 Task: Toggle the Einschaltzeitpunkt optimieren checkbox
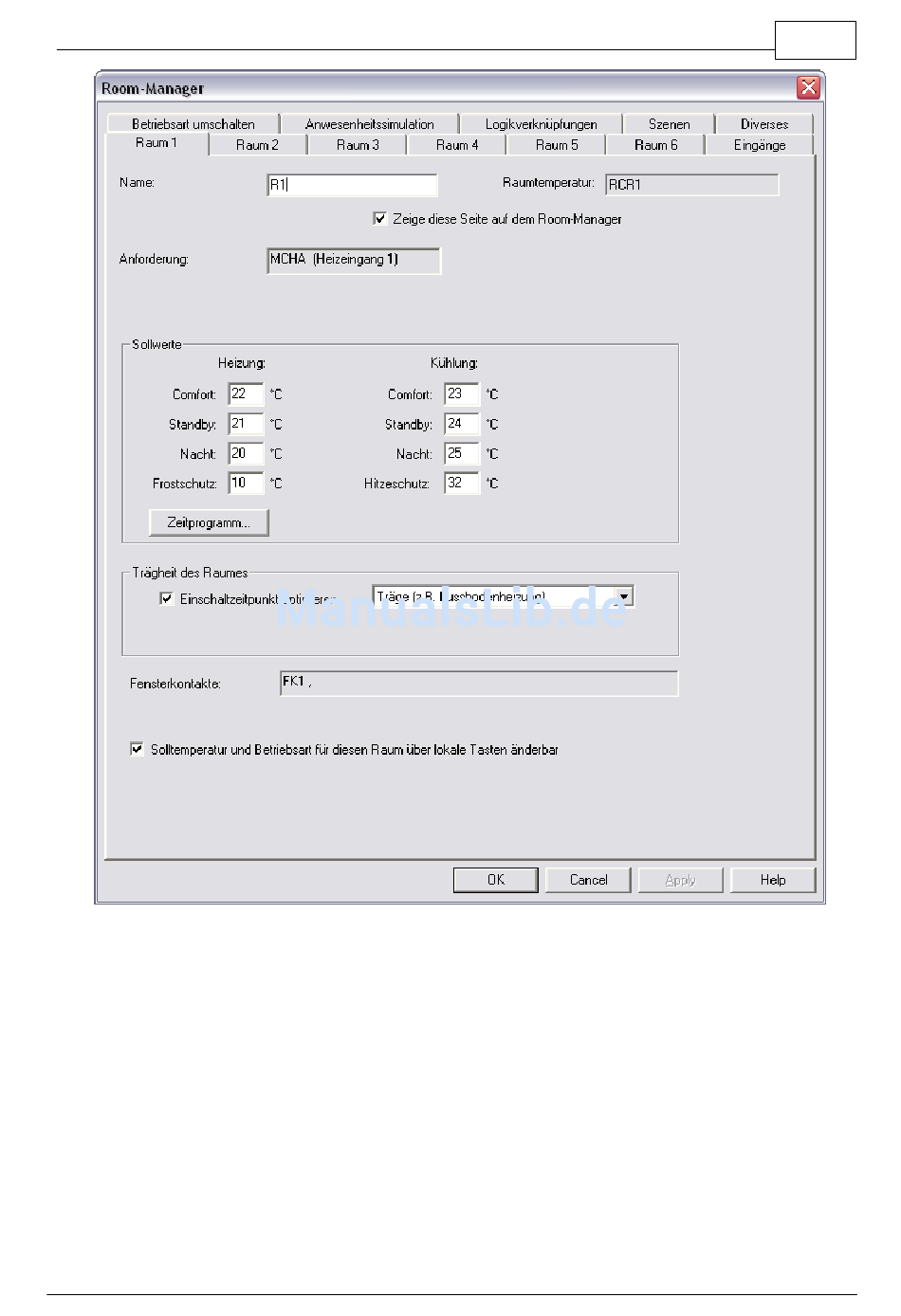(x=167, y=599)
